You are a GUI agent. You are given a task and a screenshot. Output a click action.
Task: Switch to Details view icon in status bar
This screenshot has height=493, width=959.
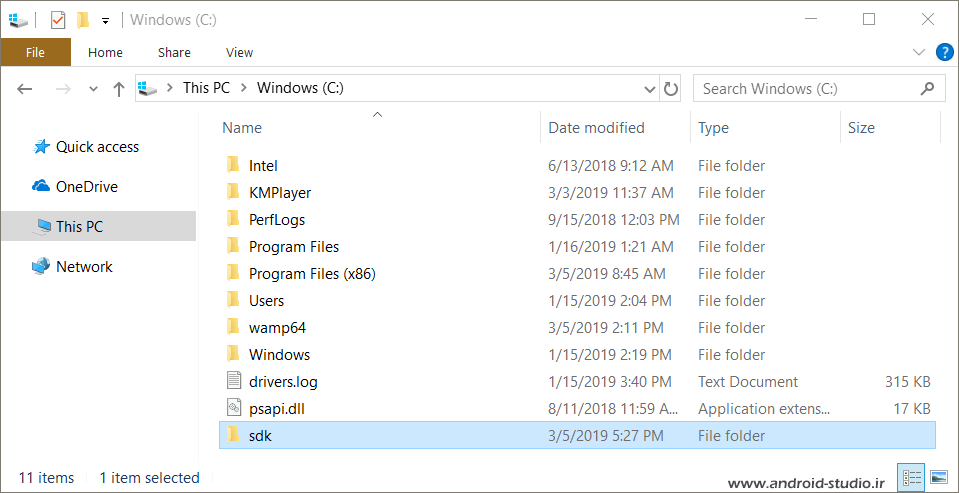(x=912, y=477)
